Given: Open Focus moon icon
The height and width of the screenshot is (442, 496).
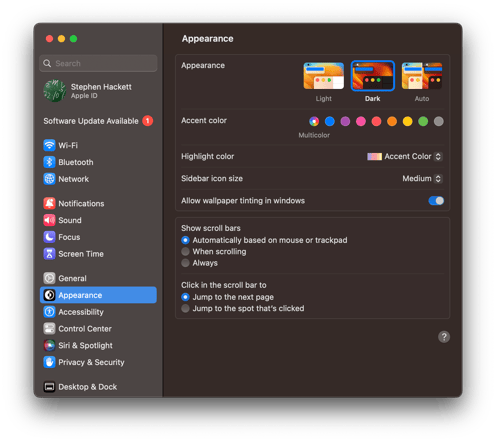Looking at the screenshot, I should [x=49, y=237].
